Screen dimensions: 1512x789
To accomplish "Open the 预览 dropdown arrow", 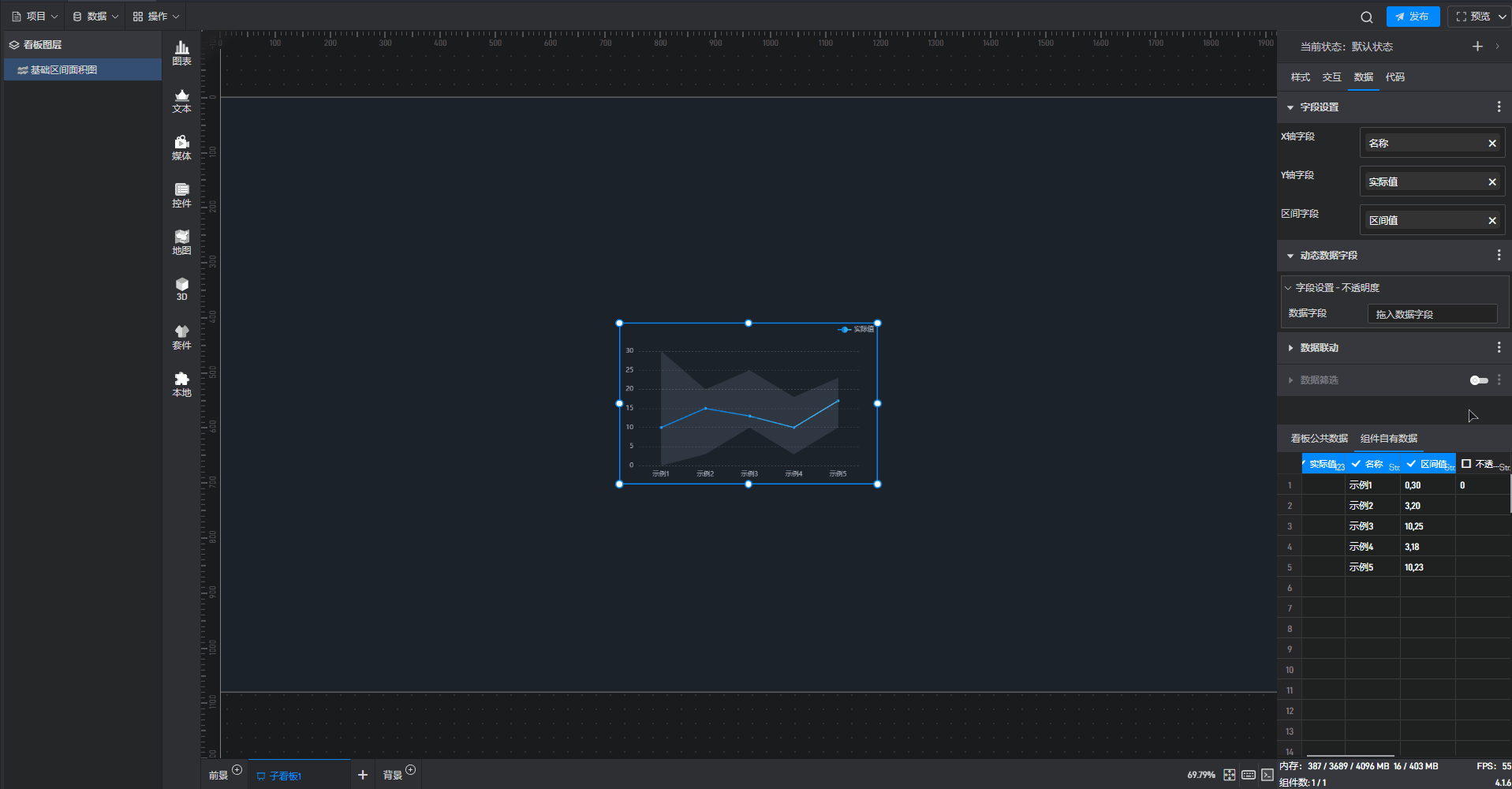I will (x=1502, y=17).
